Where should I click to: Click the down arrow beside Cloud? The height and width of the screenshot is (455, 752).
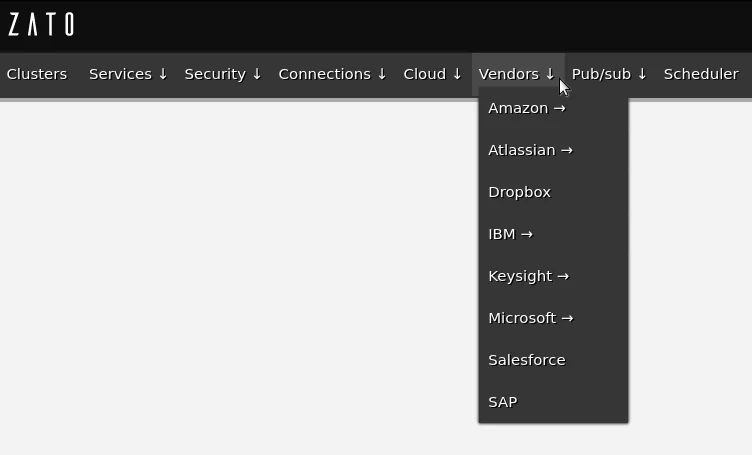(457, 74)
